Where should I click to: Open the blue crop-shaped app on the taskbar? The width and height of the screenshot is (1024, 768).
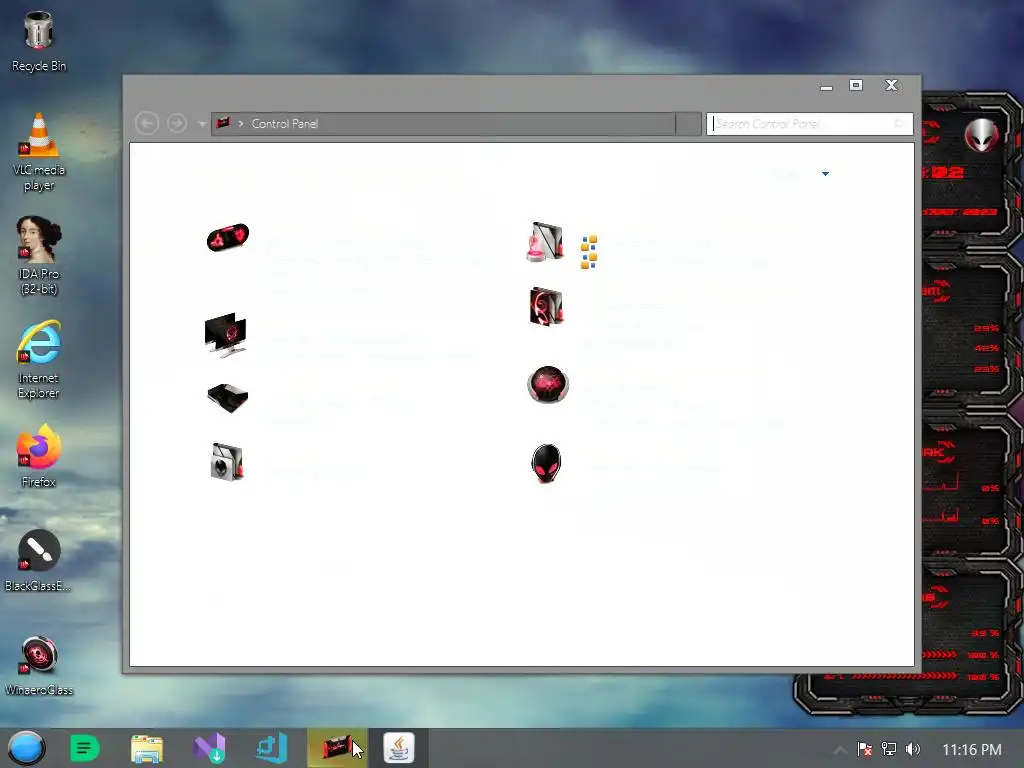point(271,748)
